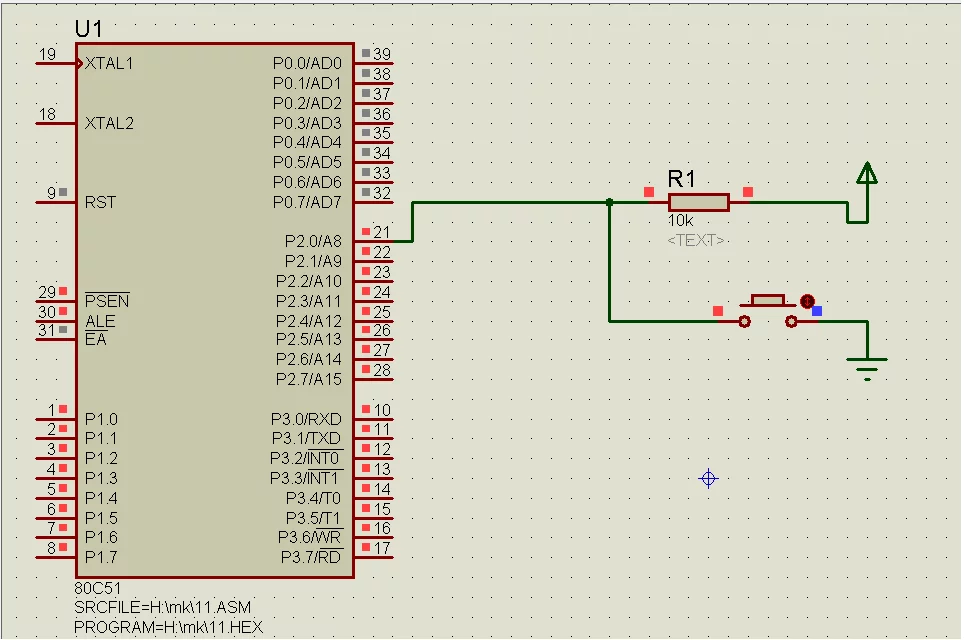Click the SRCFILE=H:\mk\11.ASM property text
This screenshot has height=640, width=964.
point(163,607)
